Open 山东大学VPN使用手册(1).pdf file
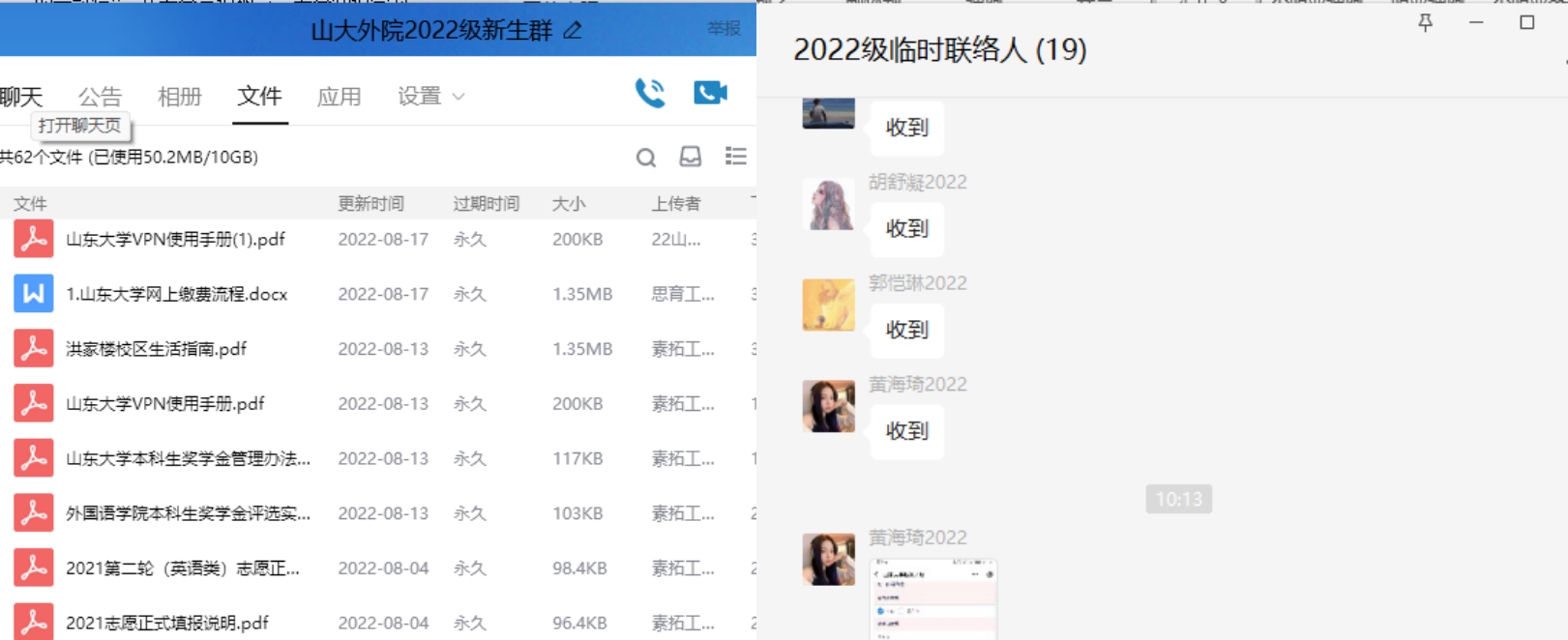Viewport: 1568px width, 640px height. coord(175,240)
